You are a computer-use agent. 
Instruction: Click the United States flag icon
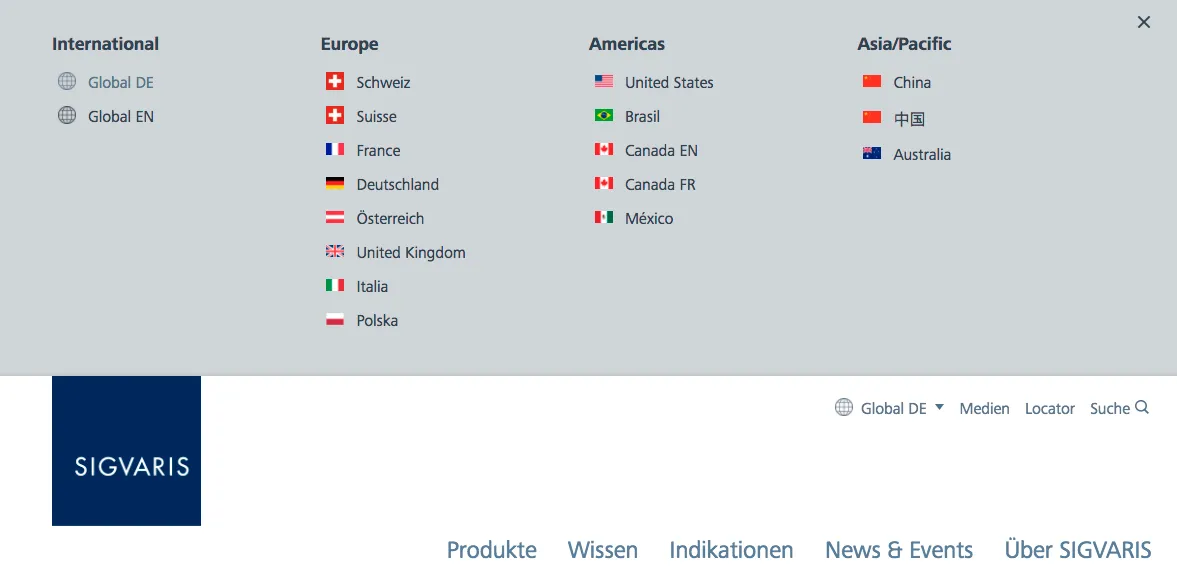[x=604, y=81]
